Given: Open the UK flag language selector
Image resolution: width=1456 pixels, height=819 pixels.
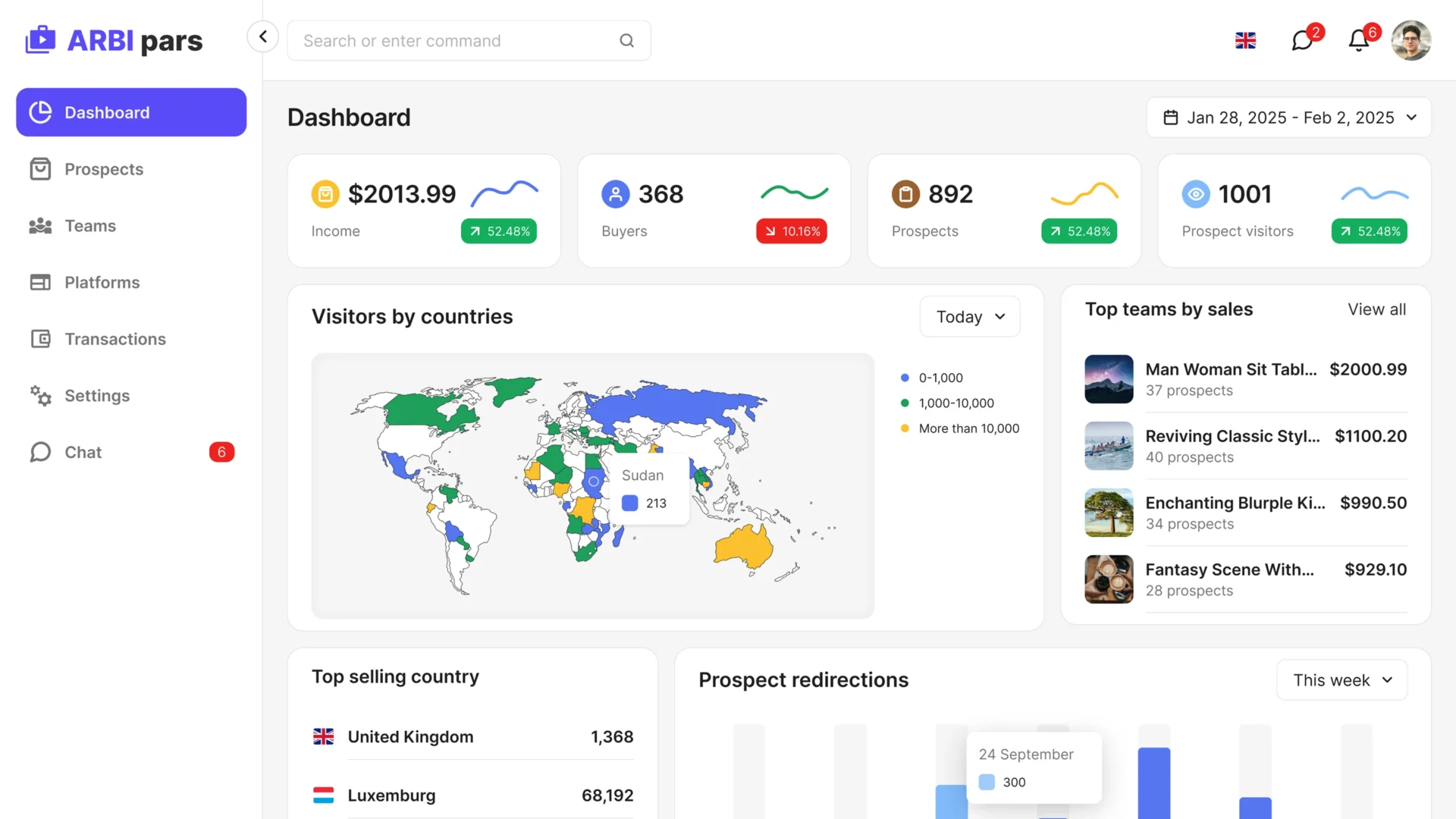Looking at the screenshot, I should (x=1245, y=40).
